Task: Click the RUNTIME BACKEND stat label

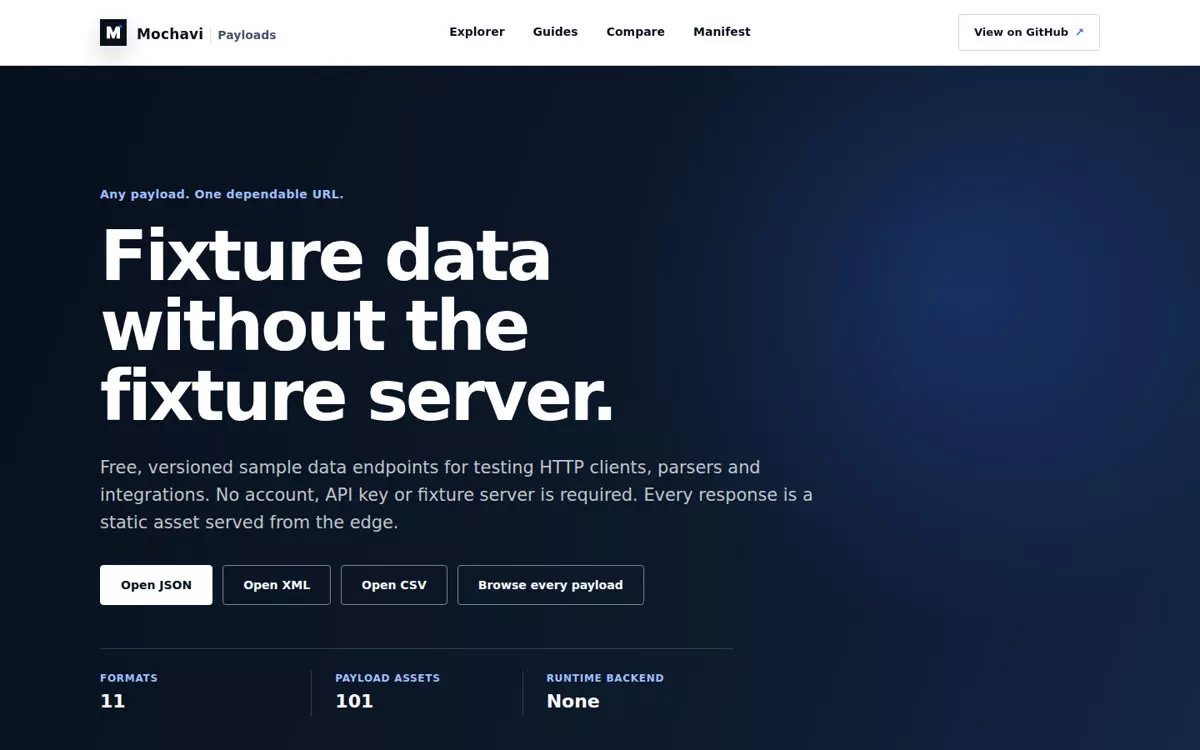Action: (x=605, y=678)
